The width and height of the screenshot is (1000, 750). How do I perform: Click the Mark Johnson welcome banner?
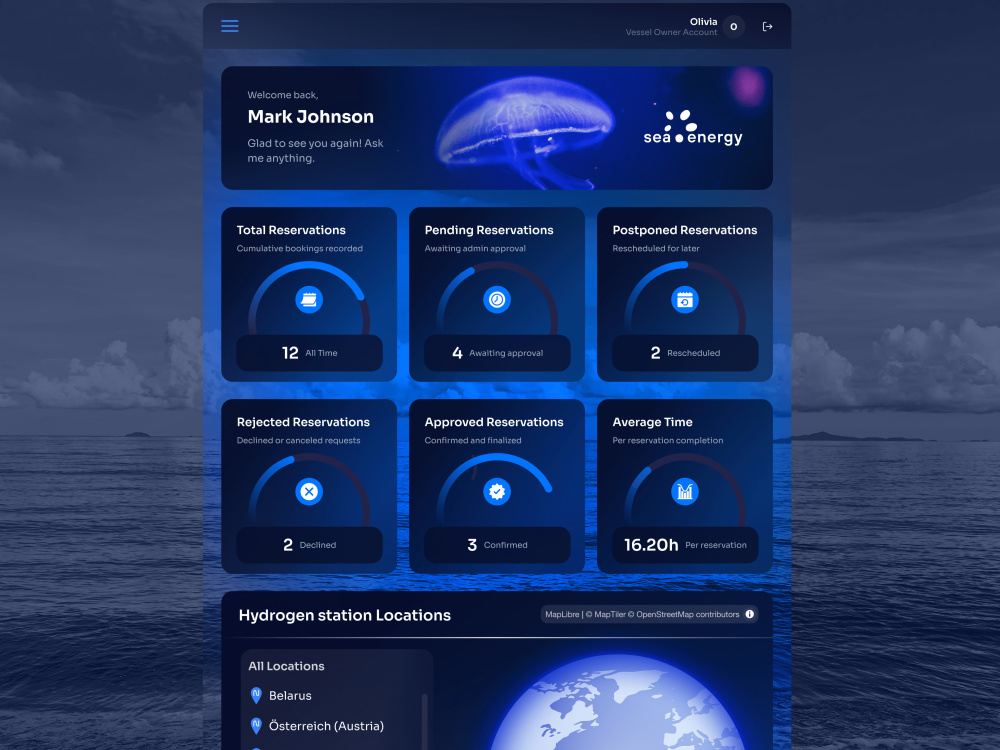click(x=497, y=128)
